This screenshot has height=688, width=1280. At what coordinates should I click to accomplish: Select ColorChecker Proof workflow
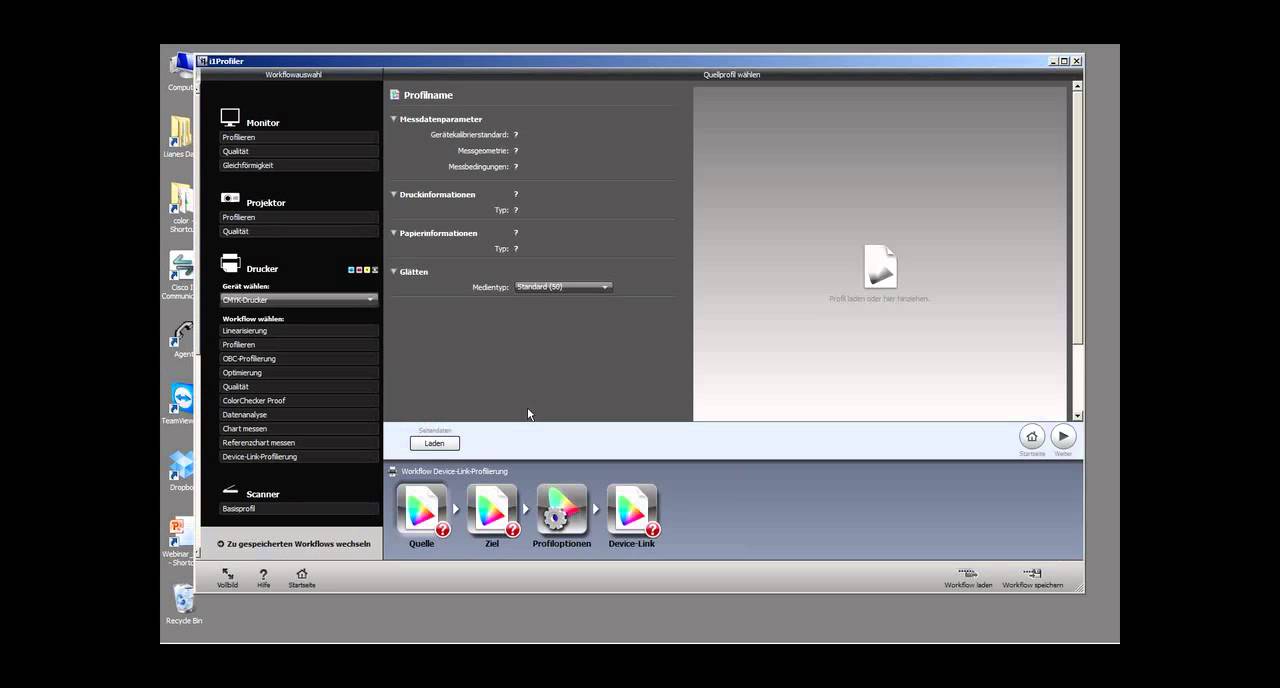coord(299,400)
